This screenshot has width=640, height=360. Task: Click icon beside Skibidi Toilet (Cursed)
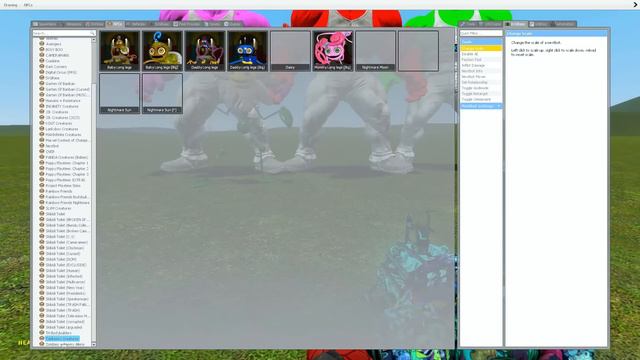[x=42, y=253]
